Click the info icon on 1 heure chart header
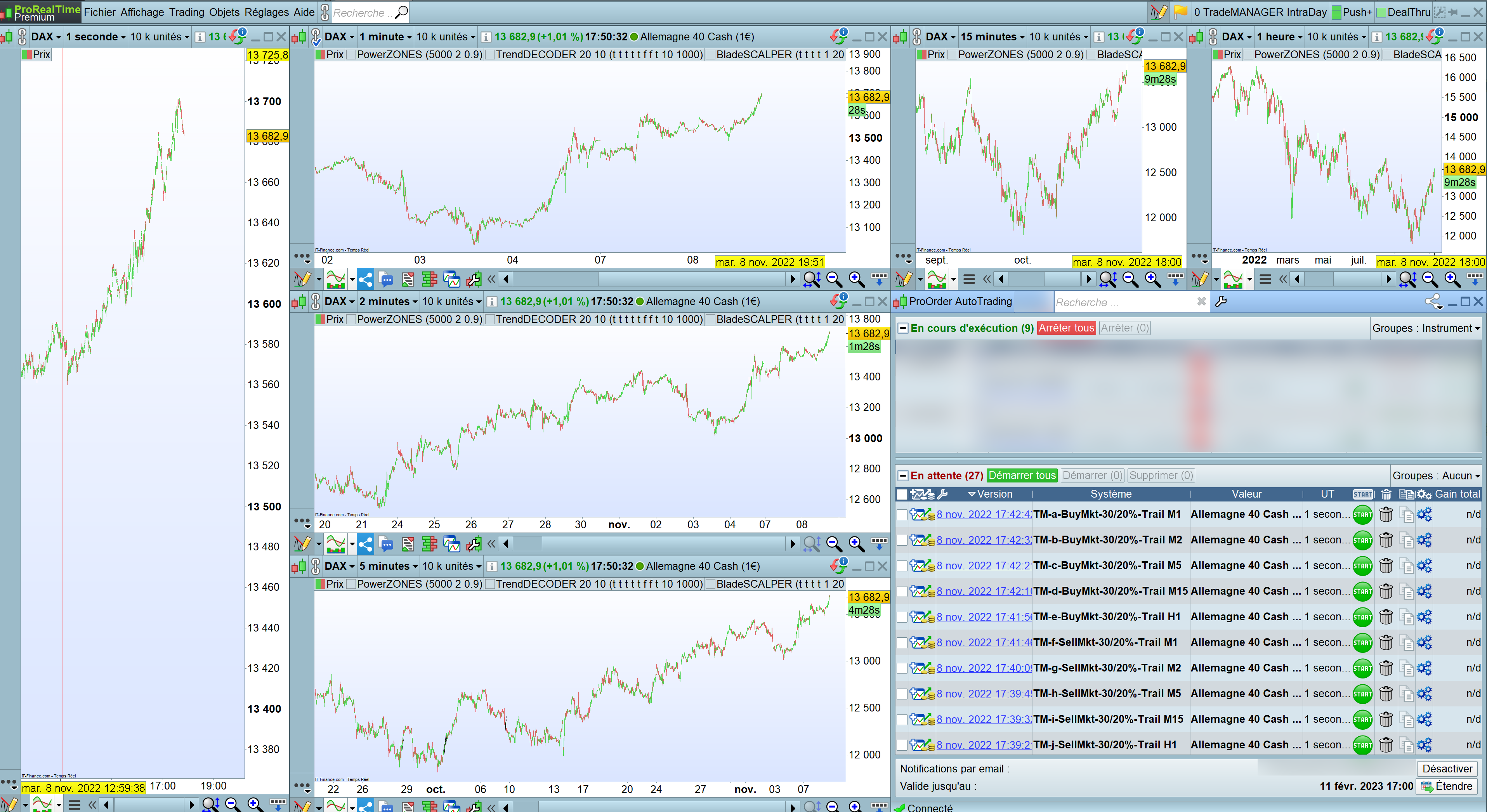The width and height of the screenshot is (1487, 812). (1377, 37)
